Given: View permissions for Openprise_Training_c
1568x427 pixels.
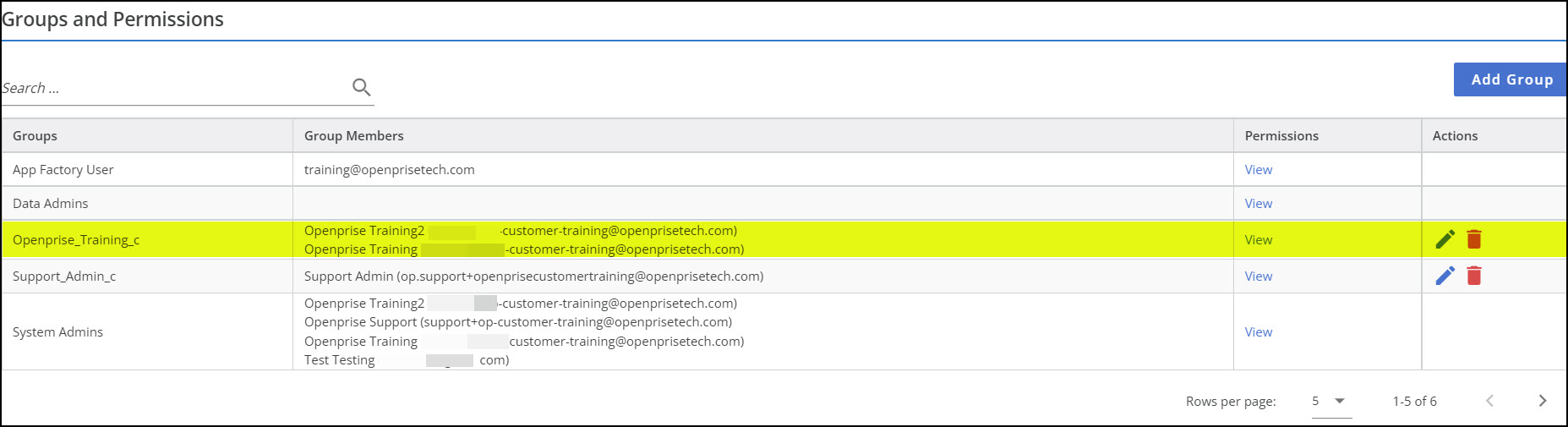Looking at the screenshot, I should pyautogui.click(x=1258, y=240).
